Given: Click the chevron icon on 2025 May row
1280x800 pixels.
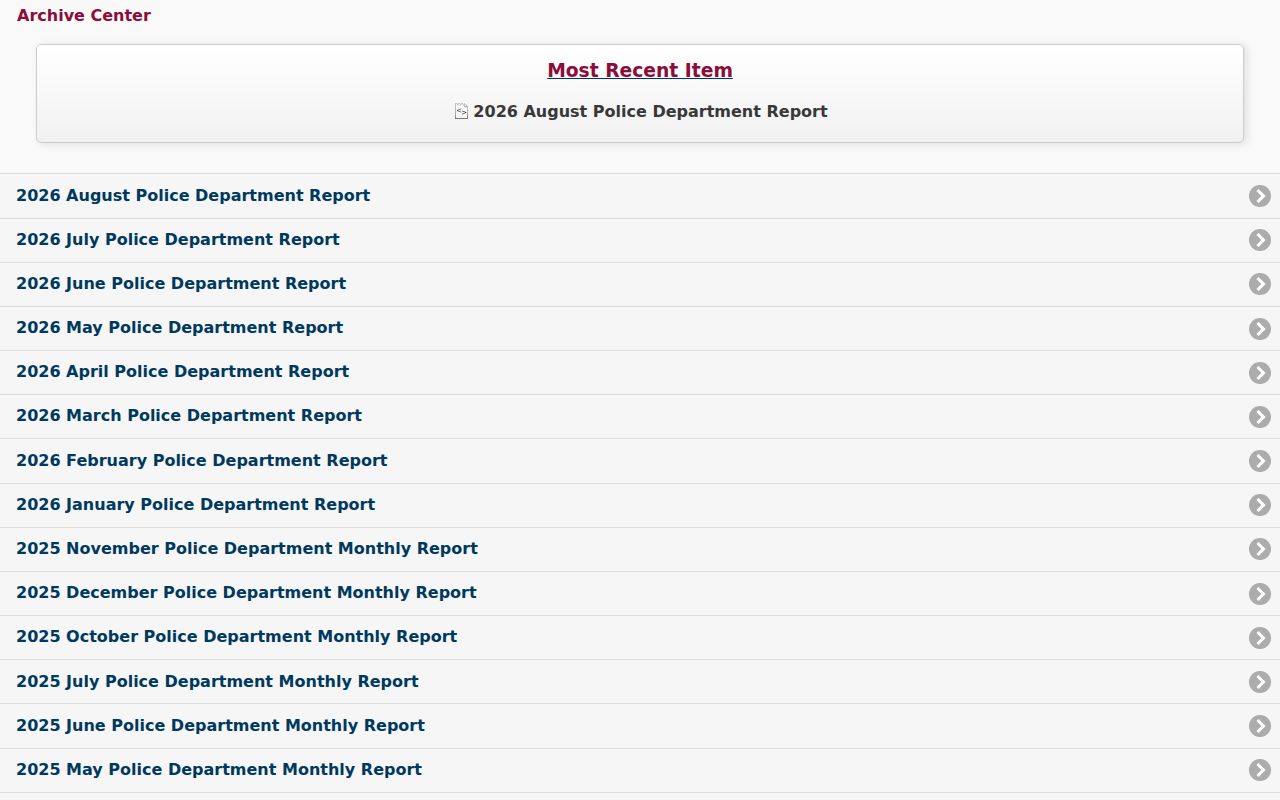Looking at the screenshot, I should click(x=1260, y=770).
